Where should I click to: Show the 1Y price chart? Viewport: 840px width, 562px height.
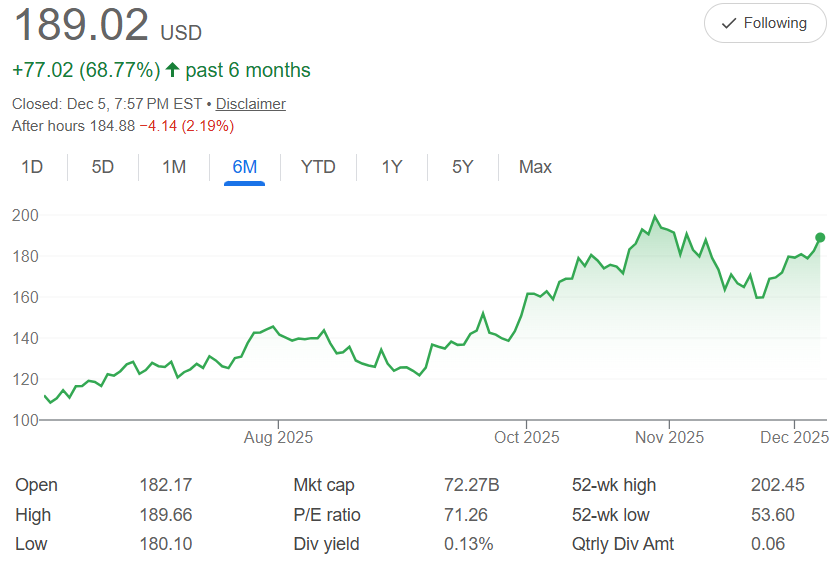tap(391, 167)
